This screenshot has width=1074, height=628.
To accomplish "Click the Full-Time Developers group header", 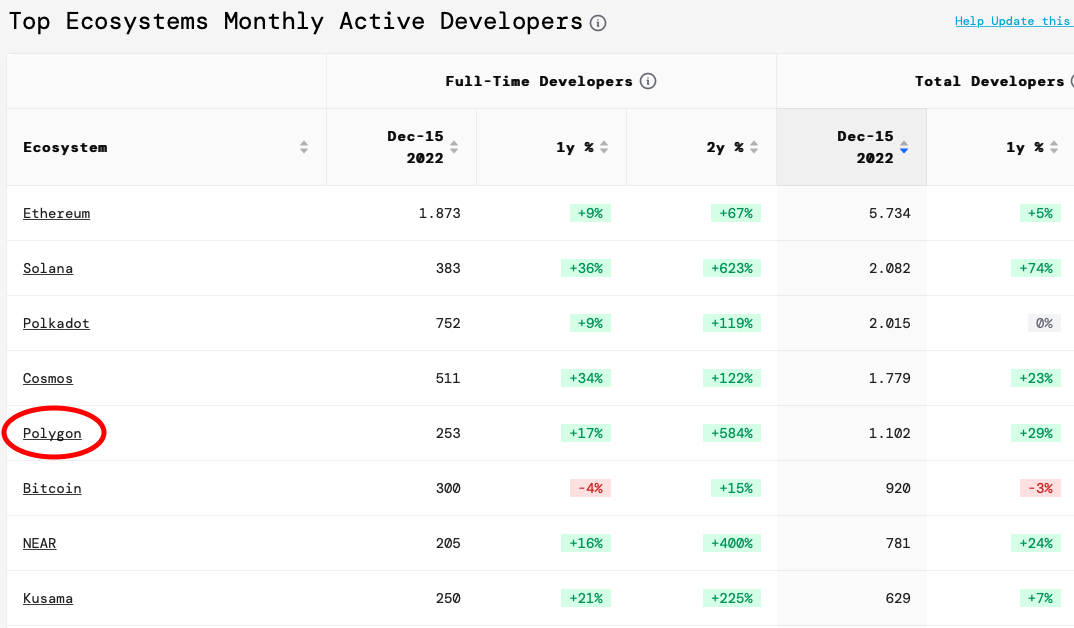I will pos(539,81).
